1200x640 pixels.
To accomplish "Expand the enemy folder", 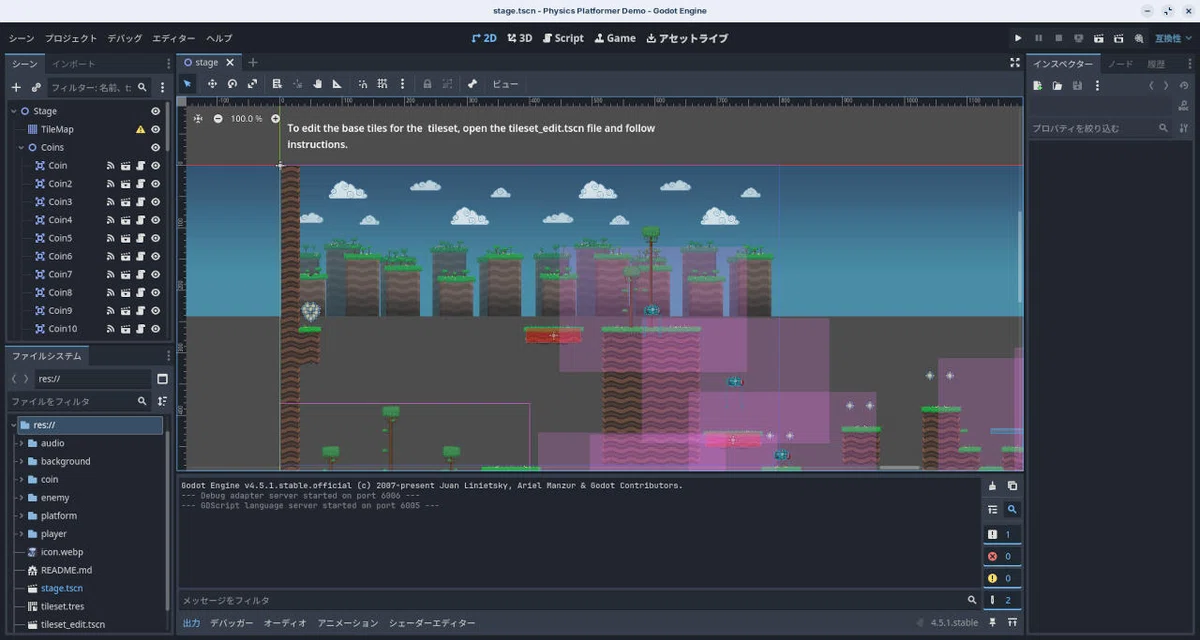I will click(21, 497).
